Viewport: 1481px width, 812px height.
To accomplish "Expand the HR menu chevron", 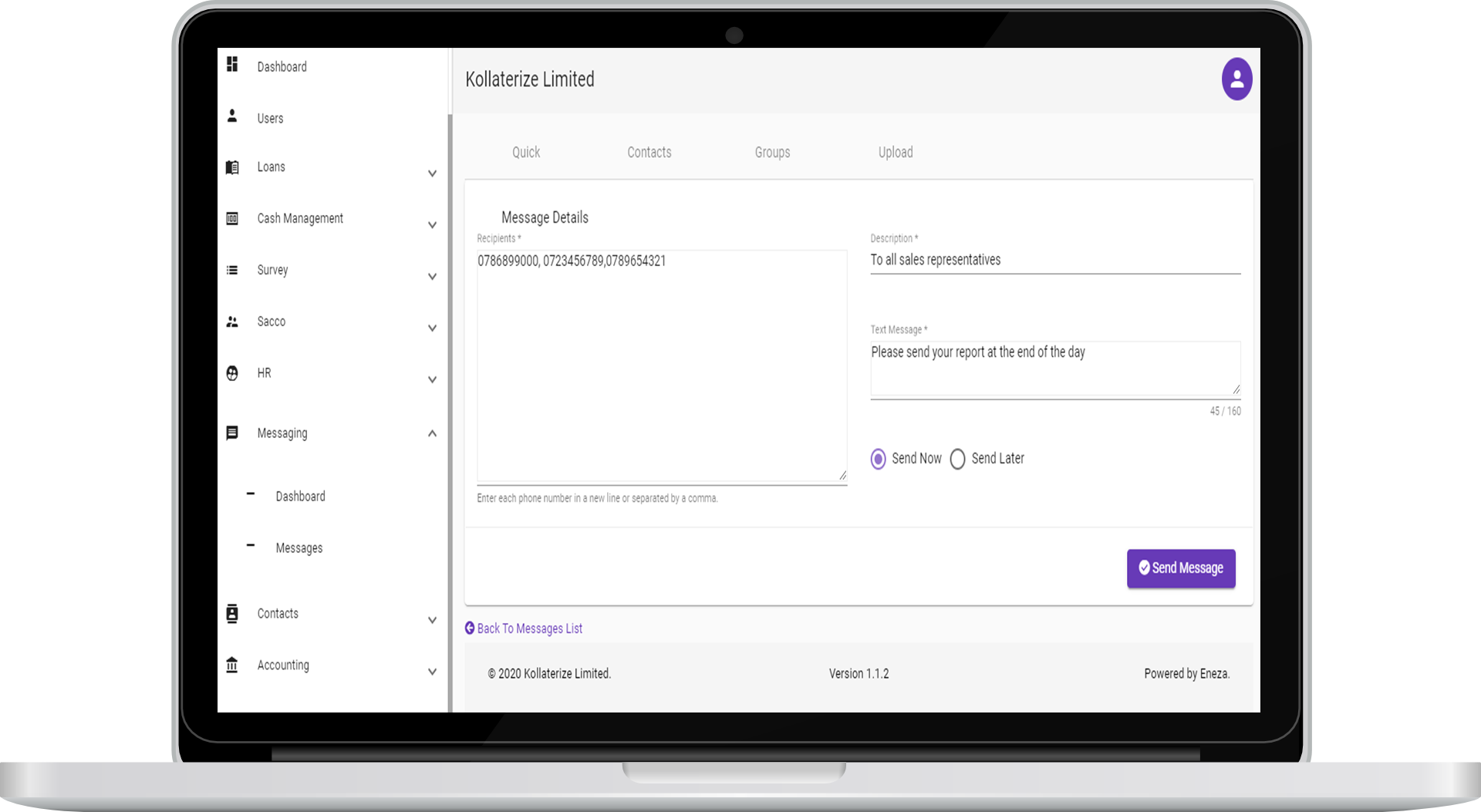I will point(432,379).
